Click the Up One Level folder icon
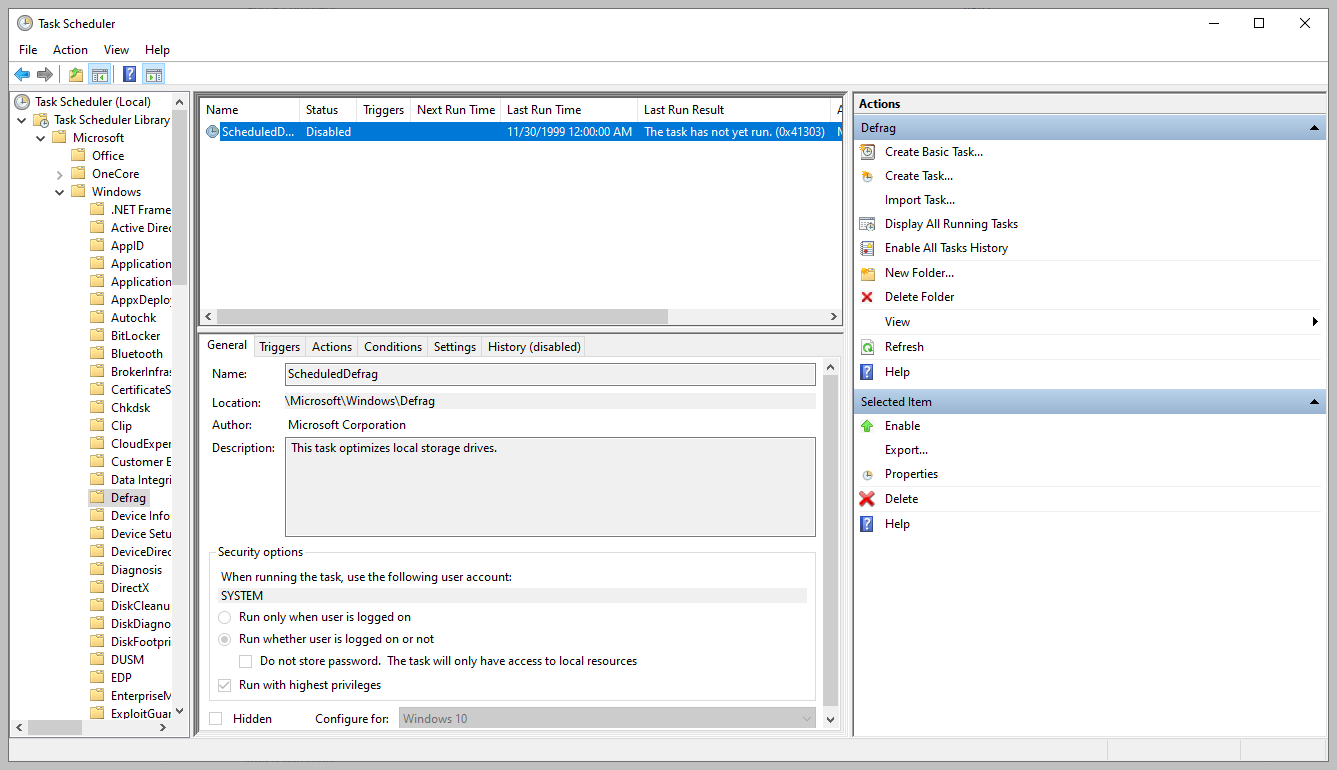Viewport: 1337px width, 770px height. [76, 74]
